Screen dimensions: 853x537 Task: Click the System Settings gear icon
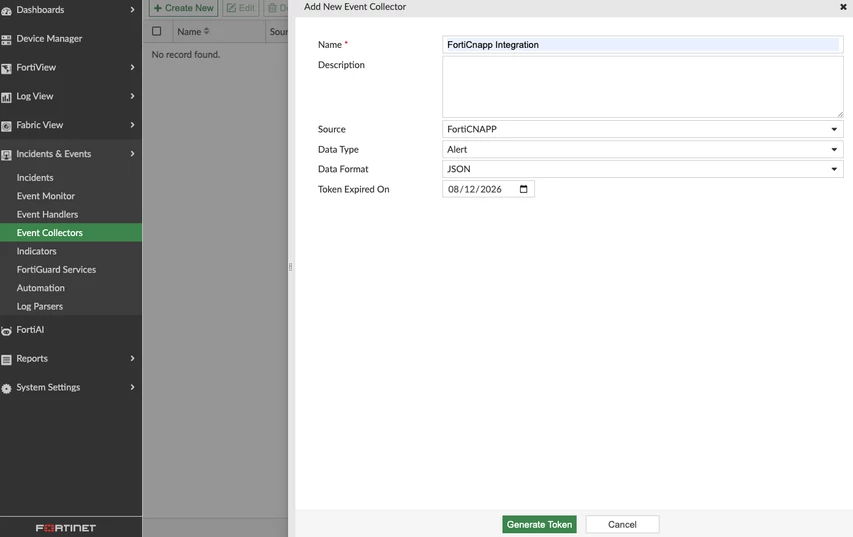pos(7,388)
